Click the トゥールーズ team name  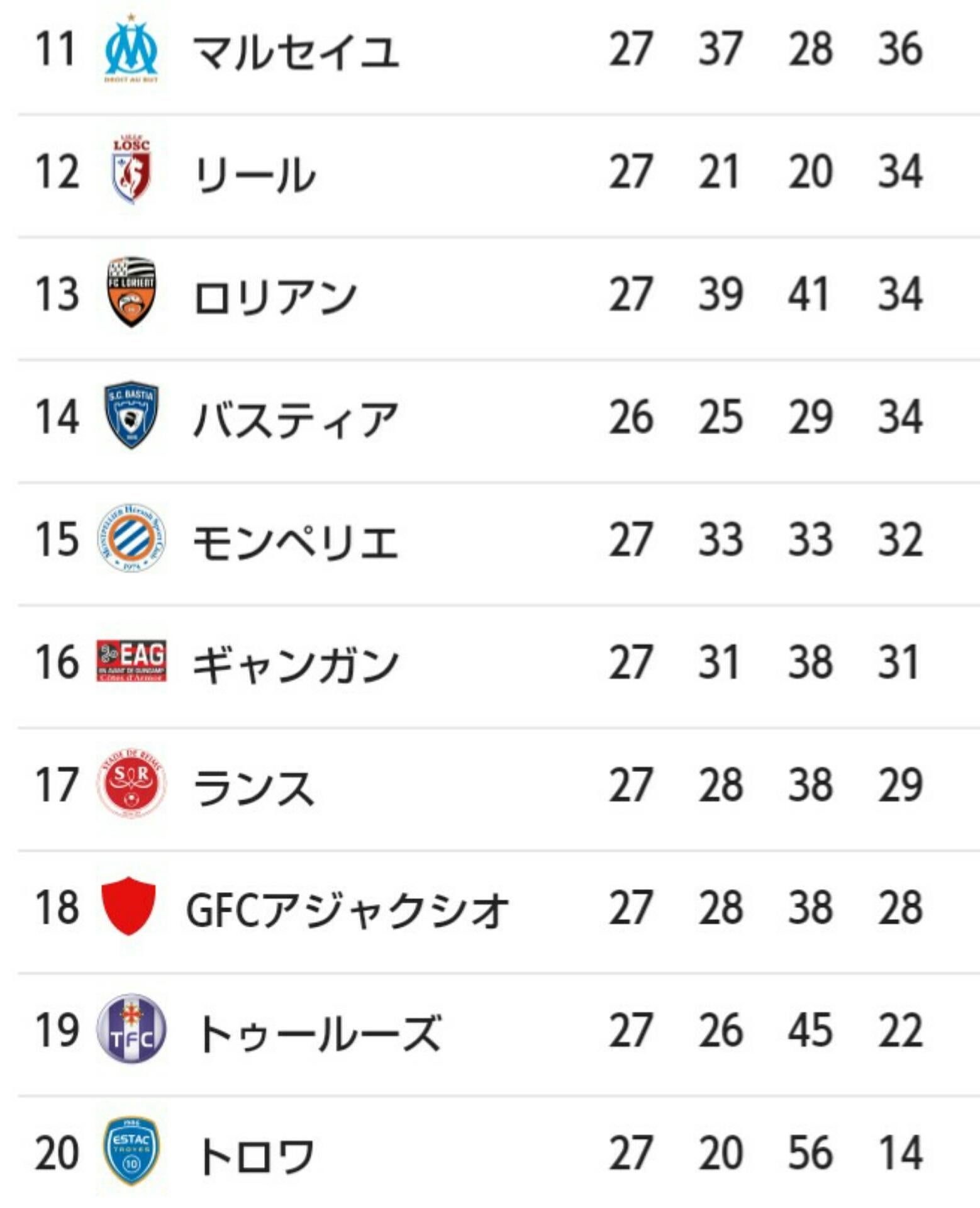coord(319,1032)
